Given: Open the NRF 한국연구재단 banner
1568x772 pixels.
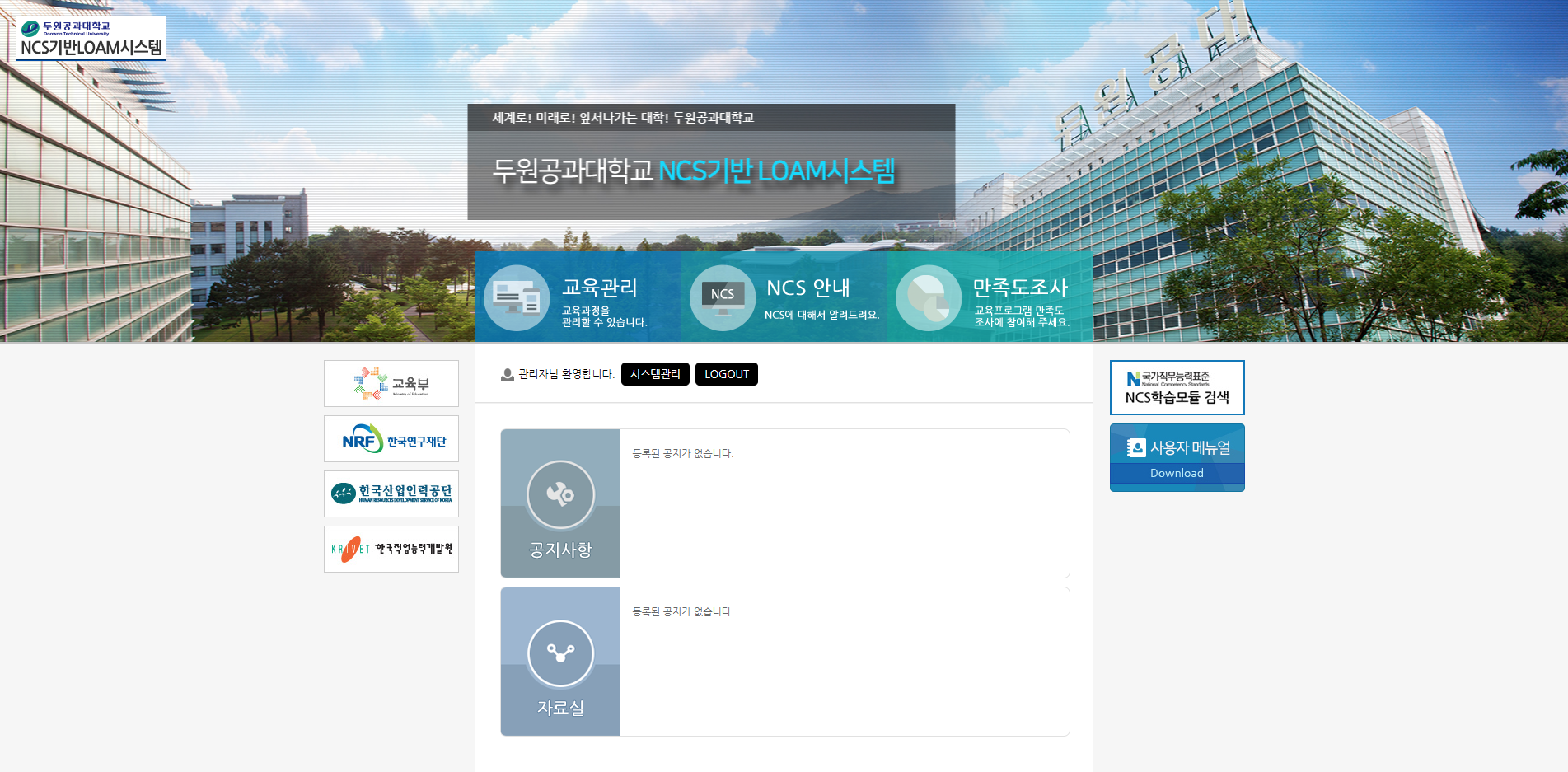Looking at the screenshot, I should click(x=391, y=439).
